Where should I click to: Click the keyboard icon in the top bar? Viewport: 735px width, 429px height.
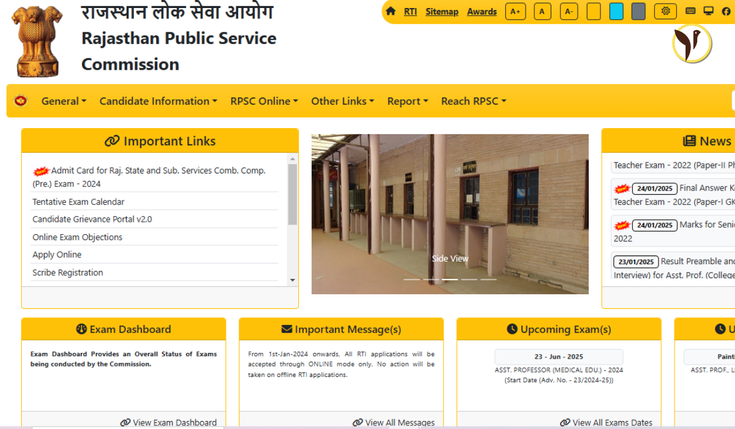pyautogui.click(x=690, y=11)
